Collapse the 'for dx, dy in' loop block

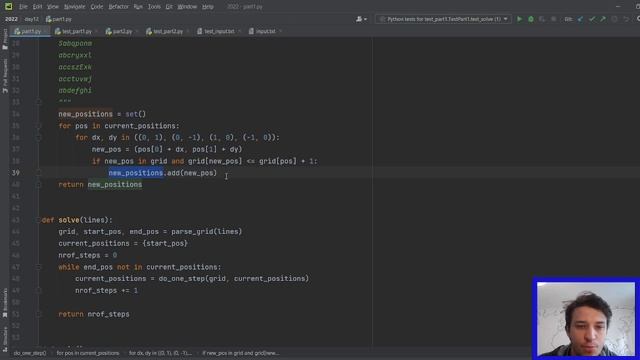pos(38,138)
